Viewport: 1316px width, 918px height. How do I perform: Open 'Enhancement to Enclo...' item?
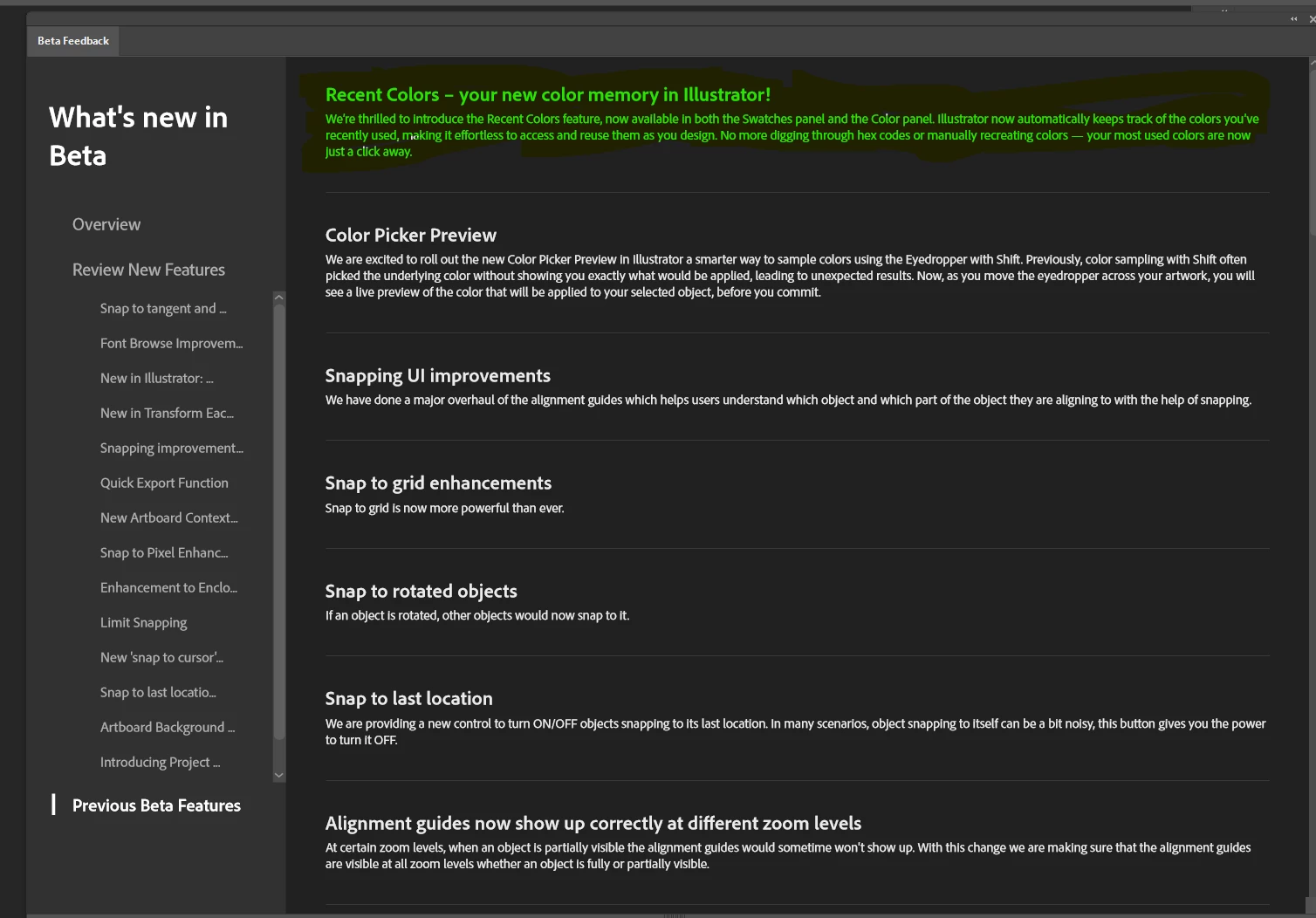click(x=168, y=587)
